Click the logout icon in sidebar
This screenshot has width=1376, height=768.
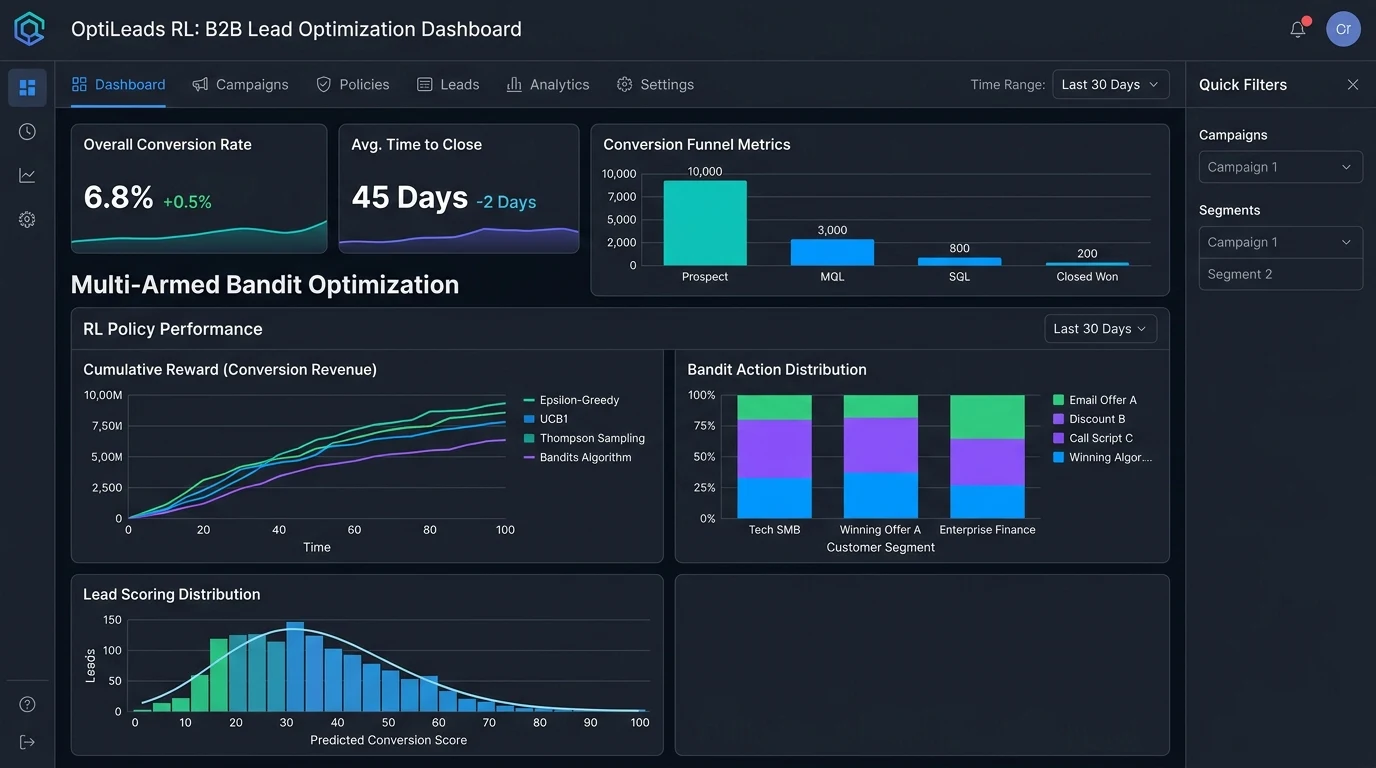[x=27, y=742]
